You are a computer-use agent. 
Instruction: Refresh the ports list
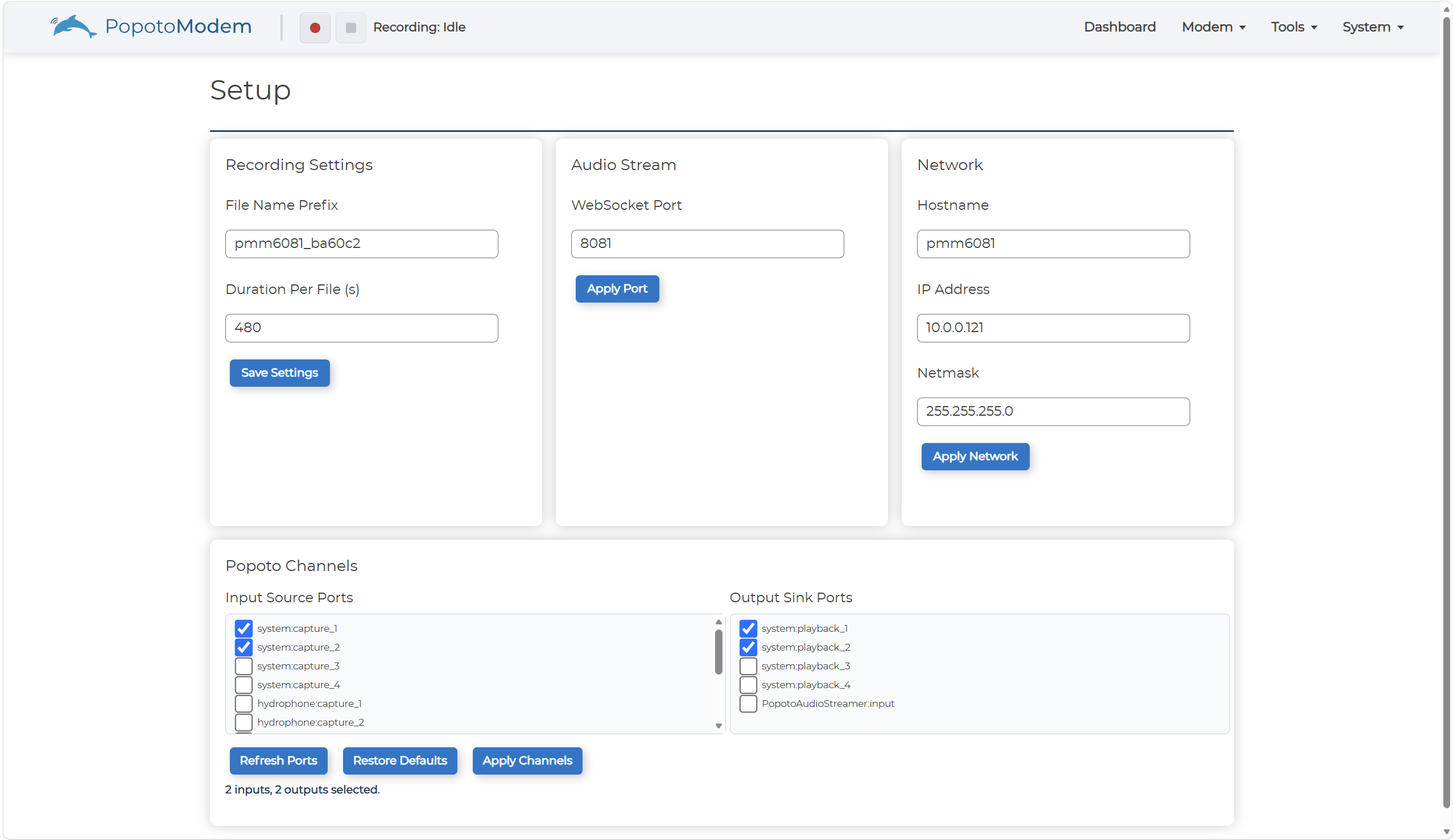279,760
